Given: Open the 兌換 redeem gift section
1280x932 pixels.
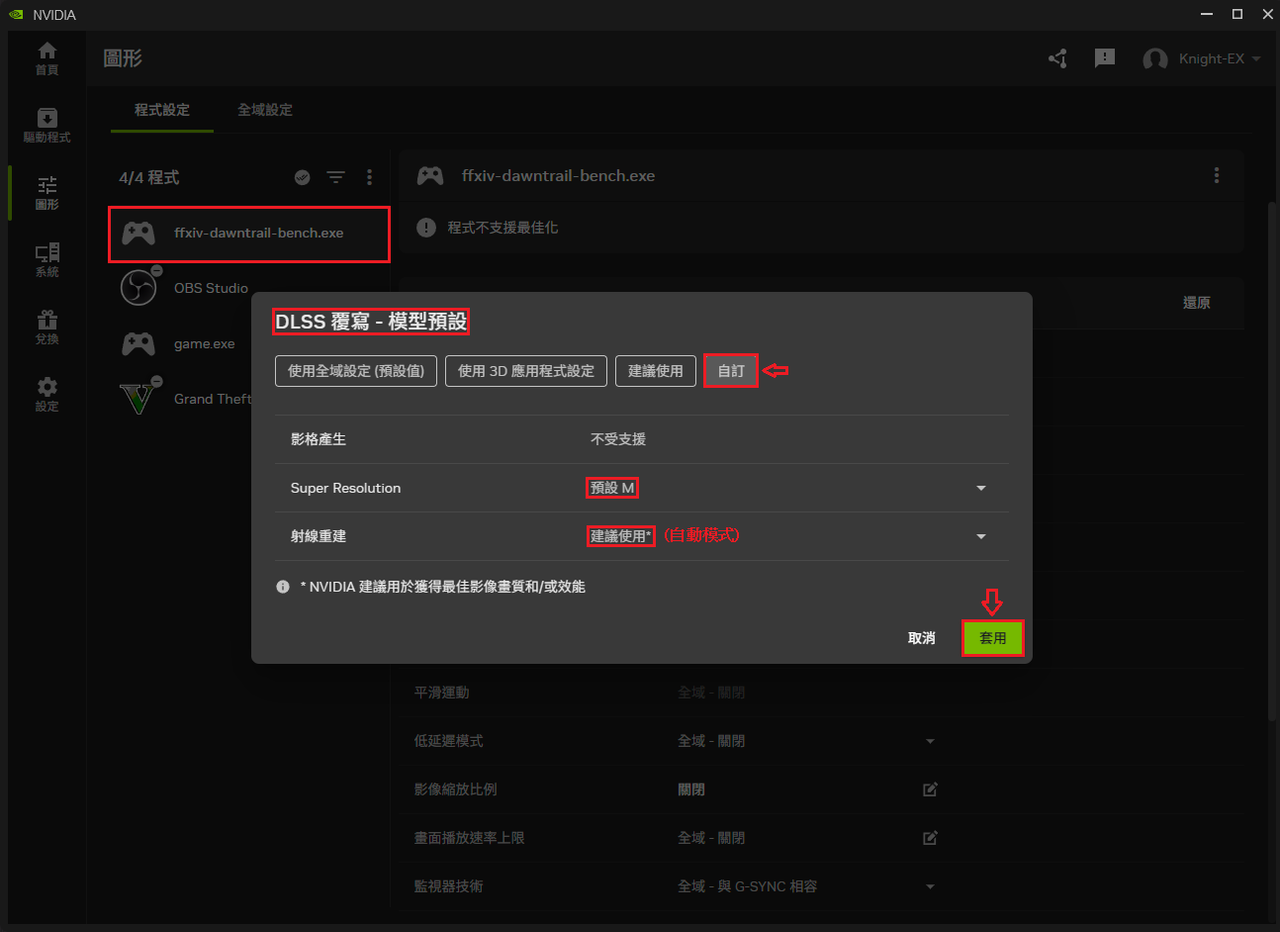Looking at the screenshot, I should (x=46, y=328).
